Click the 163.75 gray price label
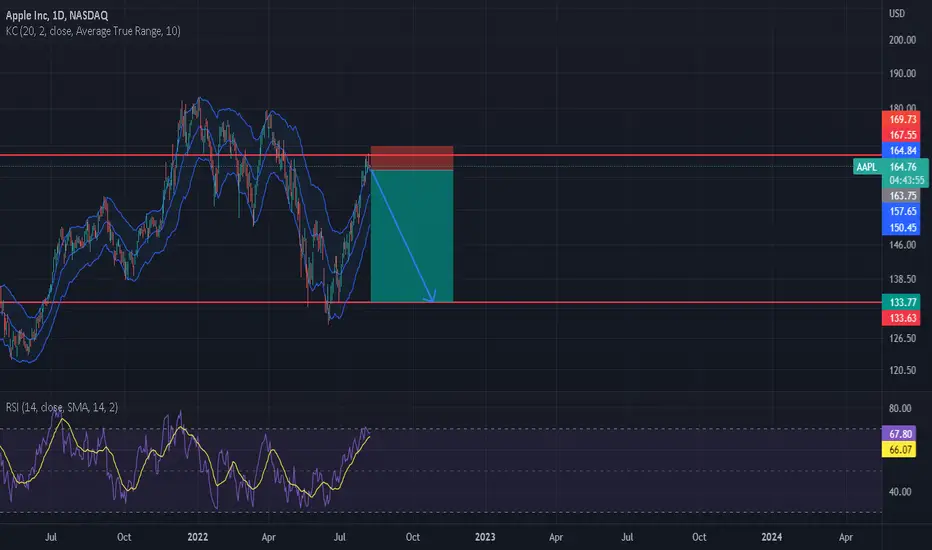The image size is (932, 550). click(901, 196)
